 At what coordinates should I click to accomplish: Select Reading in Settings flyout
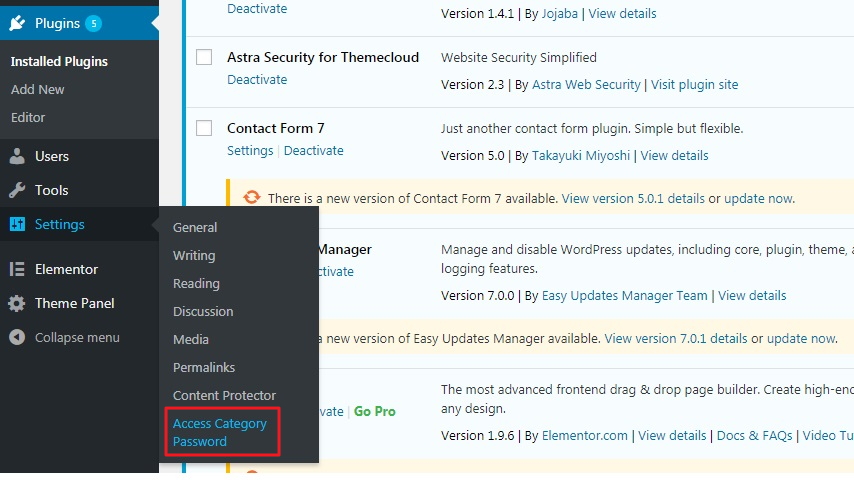[x=196, y=283]
